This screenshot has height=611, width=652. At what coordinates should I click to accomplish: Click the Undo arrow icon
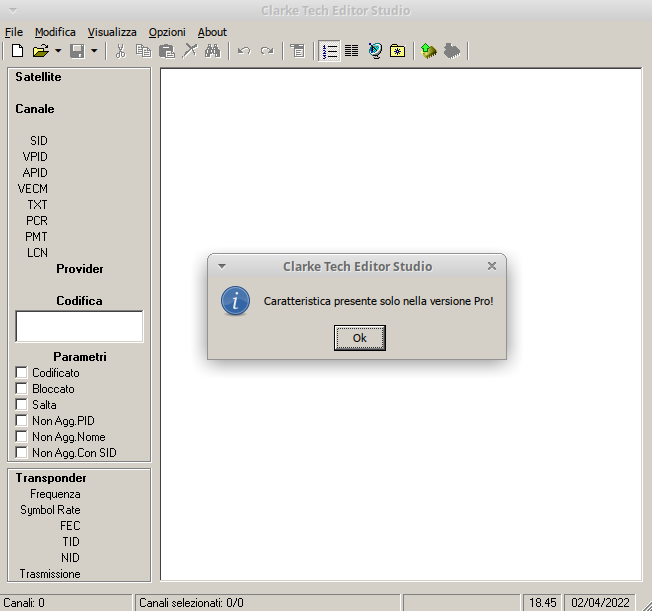(x=244, y=51)
